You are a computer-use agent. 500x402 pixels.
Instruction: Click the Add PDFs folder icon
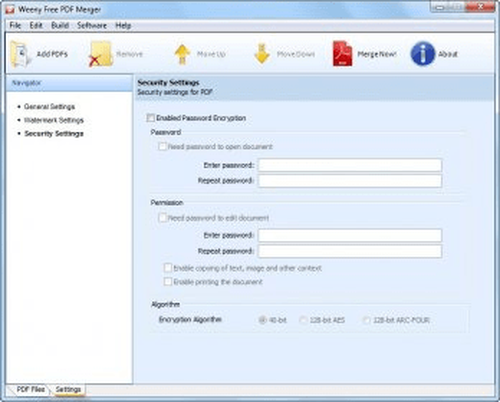(21, 54)
